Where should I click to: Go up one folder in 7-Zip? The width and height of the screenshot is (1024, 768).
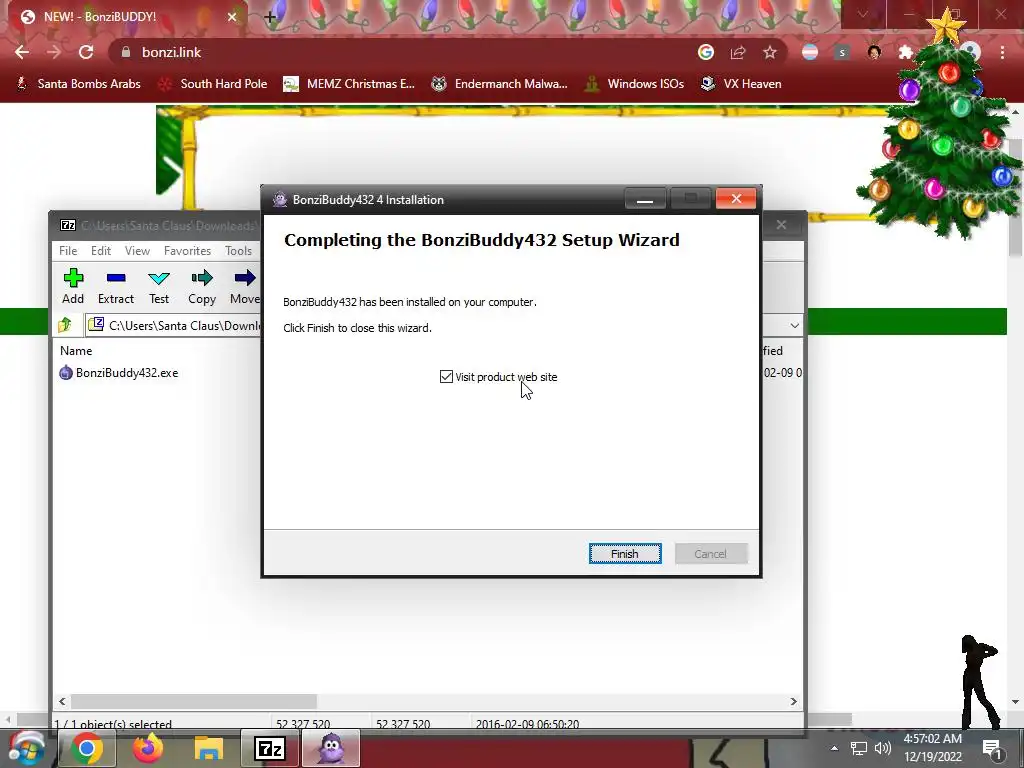coord(65,325)
